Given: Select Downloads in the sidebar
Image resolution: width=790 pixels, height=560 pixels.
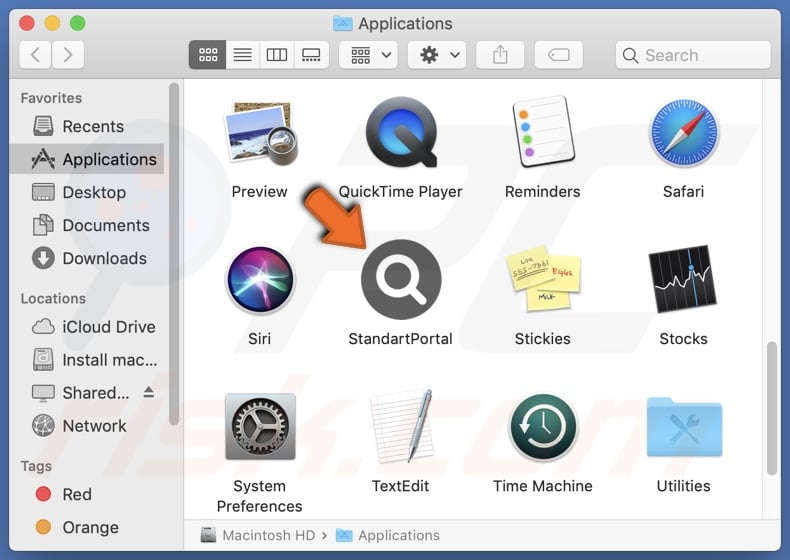Looking at the screenshot, I should coord(87,258).
